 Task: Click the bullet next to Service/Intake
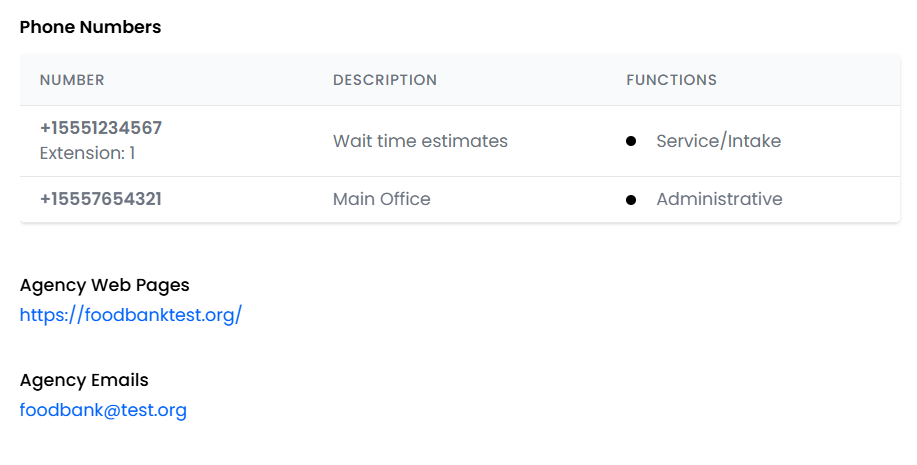coord(631,141)
